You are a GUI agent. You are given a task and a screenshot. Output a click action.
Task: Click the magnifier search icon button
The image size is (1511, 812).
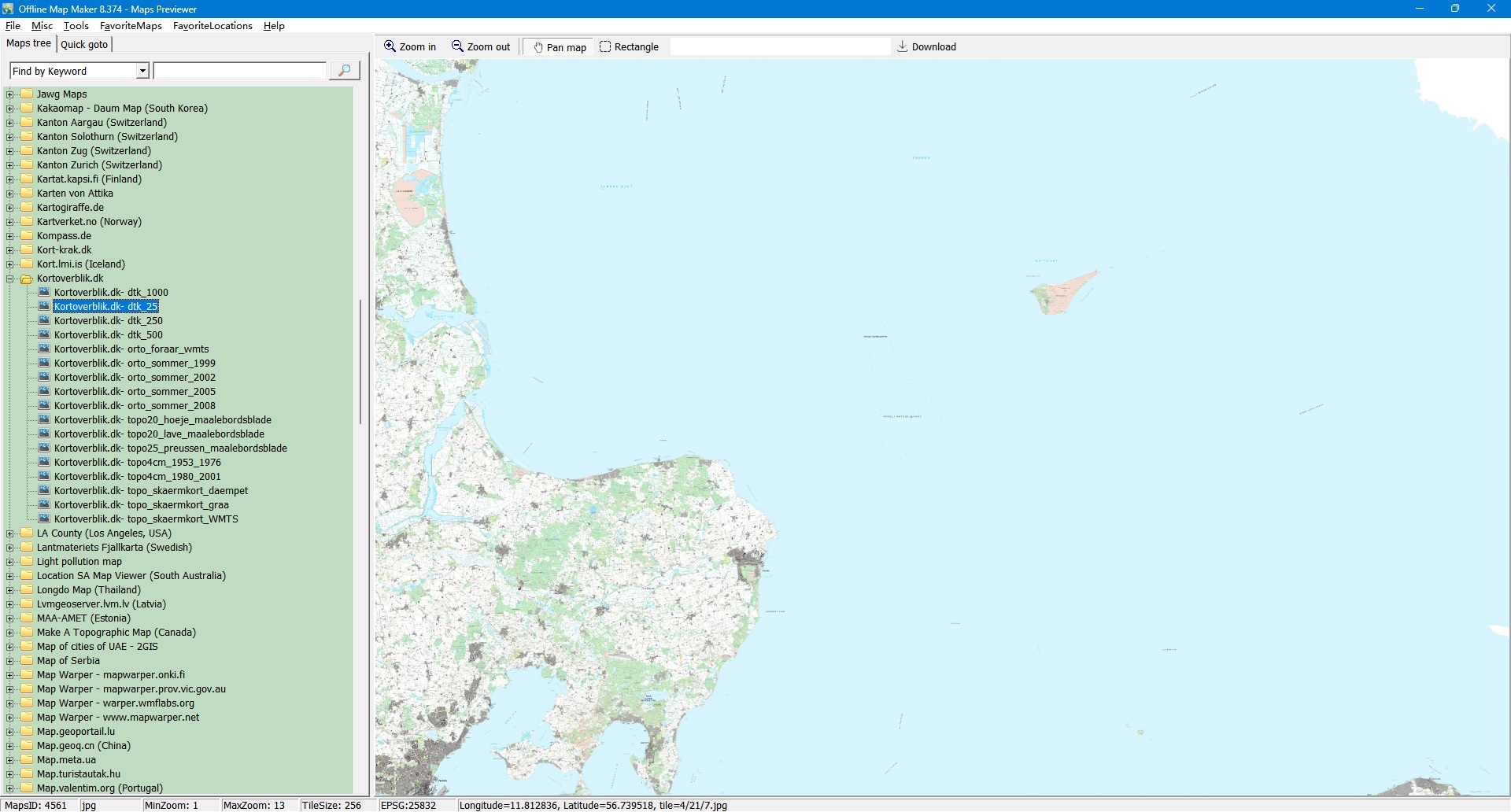pyautogui.click(x=344, y=71)
